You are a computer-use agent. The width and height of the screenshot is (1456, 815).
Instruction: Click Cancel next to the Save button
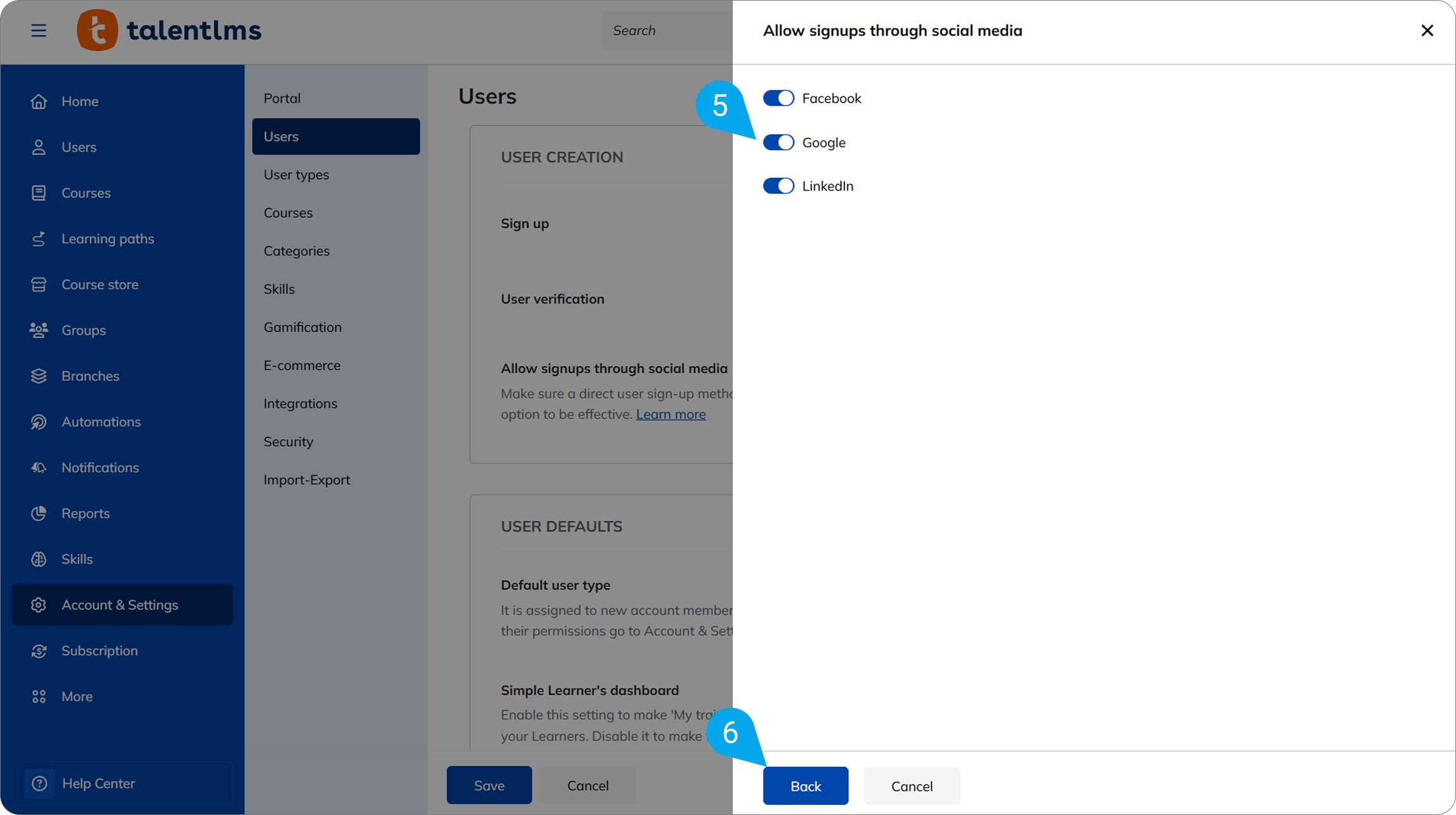[588, 785]
